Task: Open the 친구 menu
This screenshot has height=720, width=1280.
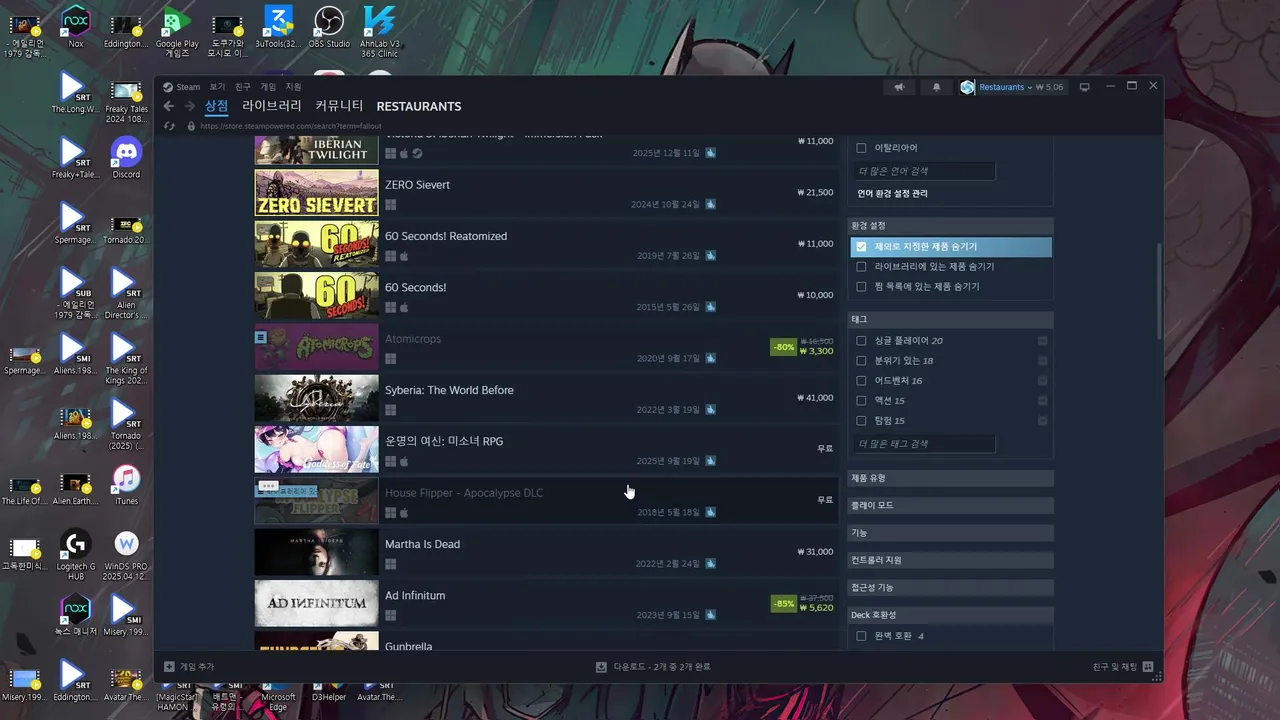Action: (243, 87)
